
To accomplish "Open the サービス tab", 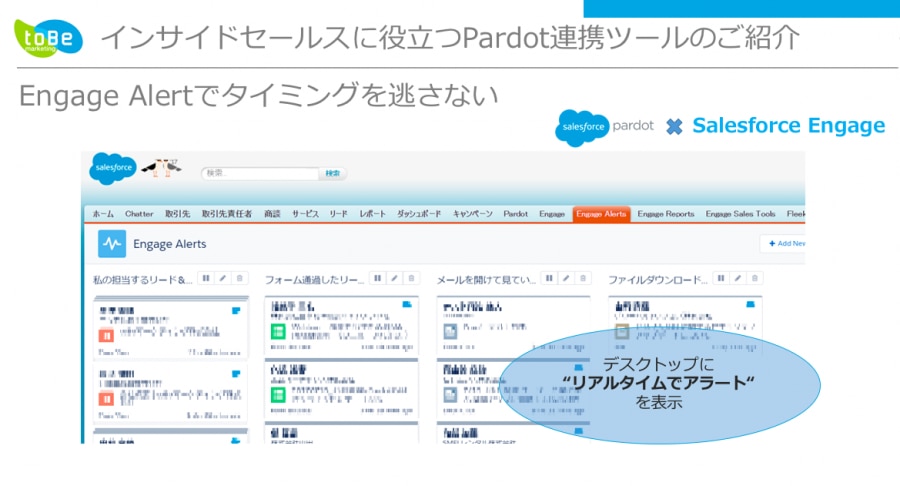I will coord(305,214).
